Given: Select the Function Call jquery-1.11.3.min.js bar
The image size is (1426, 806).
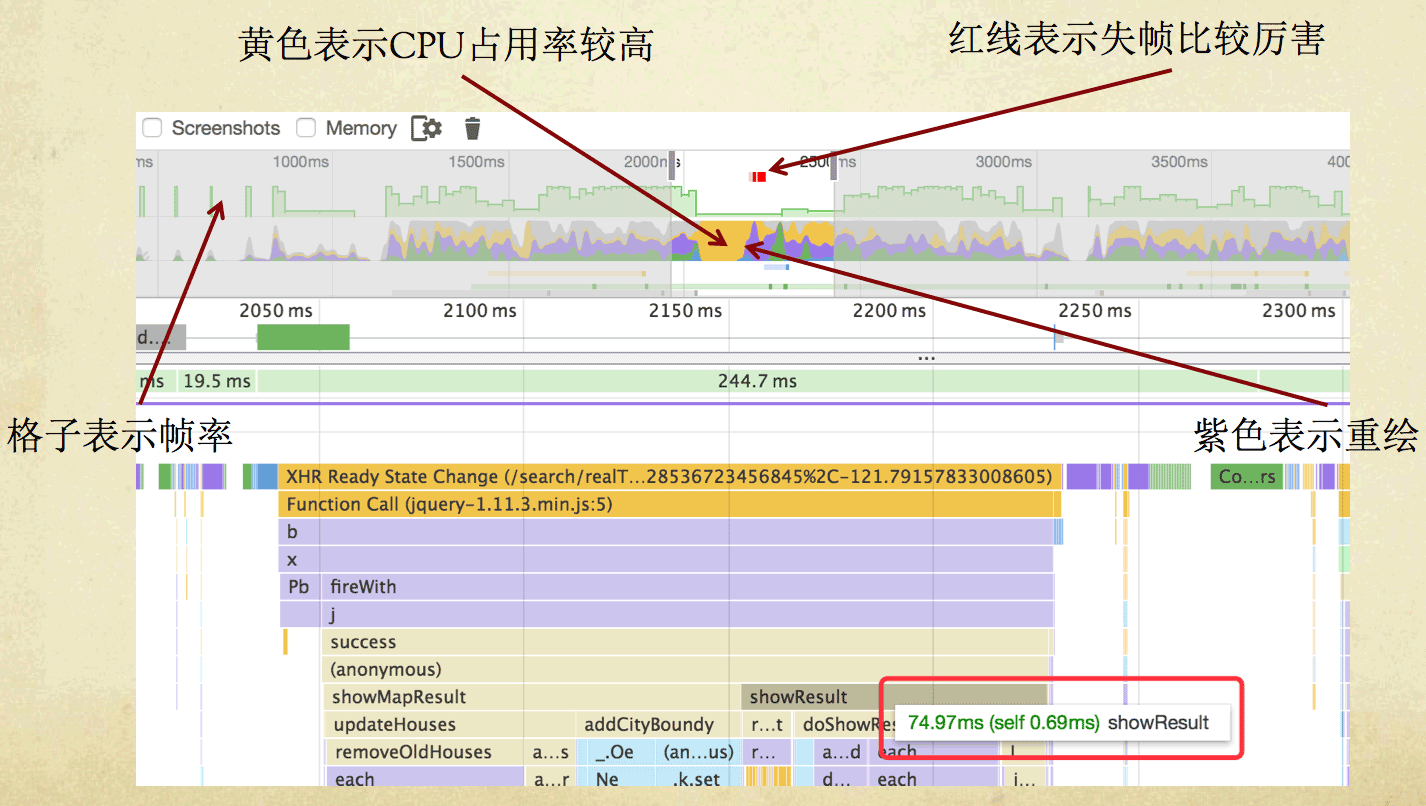Looking at the screenshot, I should (670, 504).
